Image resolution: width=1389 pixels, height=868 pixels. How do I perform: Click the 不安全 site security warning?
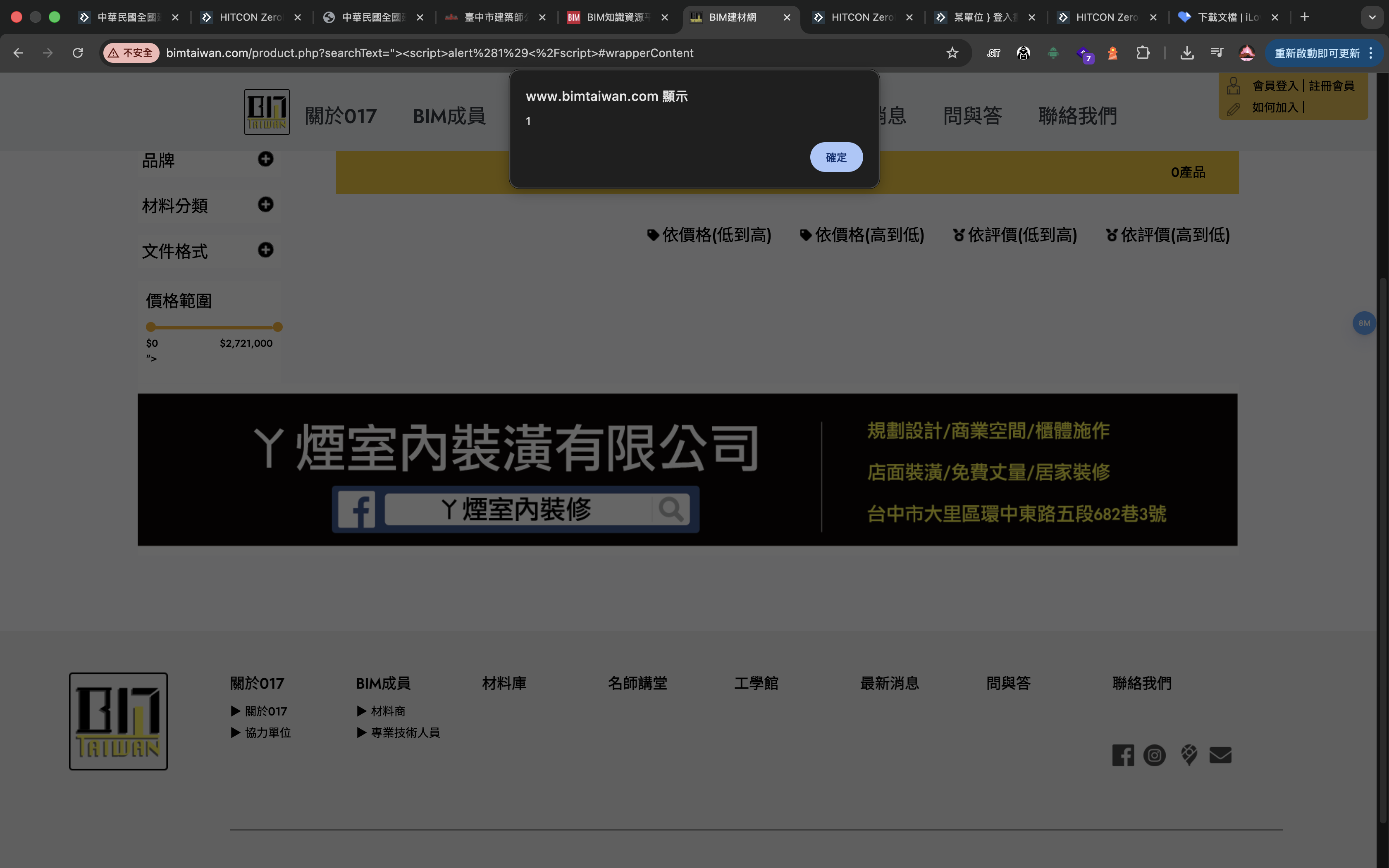[x=131, y=53]
